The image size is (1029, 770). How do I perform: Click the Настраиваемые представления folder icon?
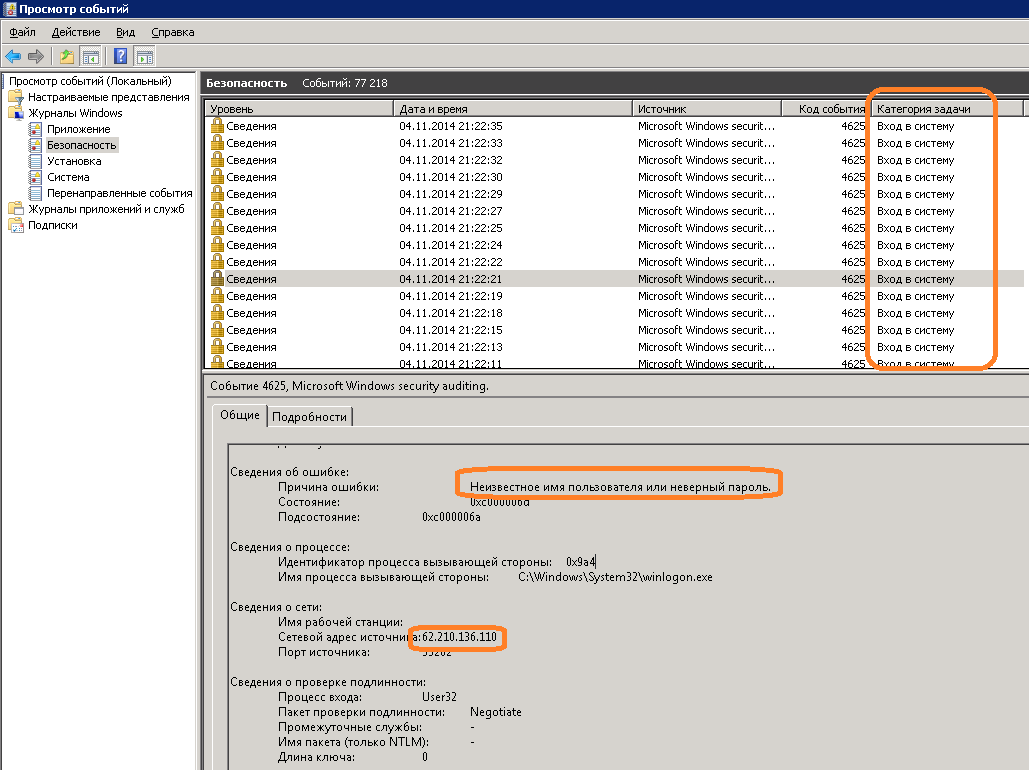point(16,97)
